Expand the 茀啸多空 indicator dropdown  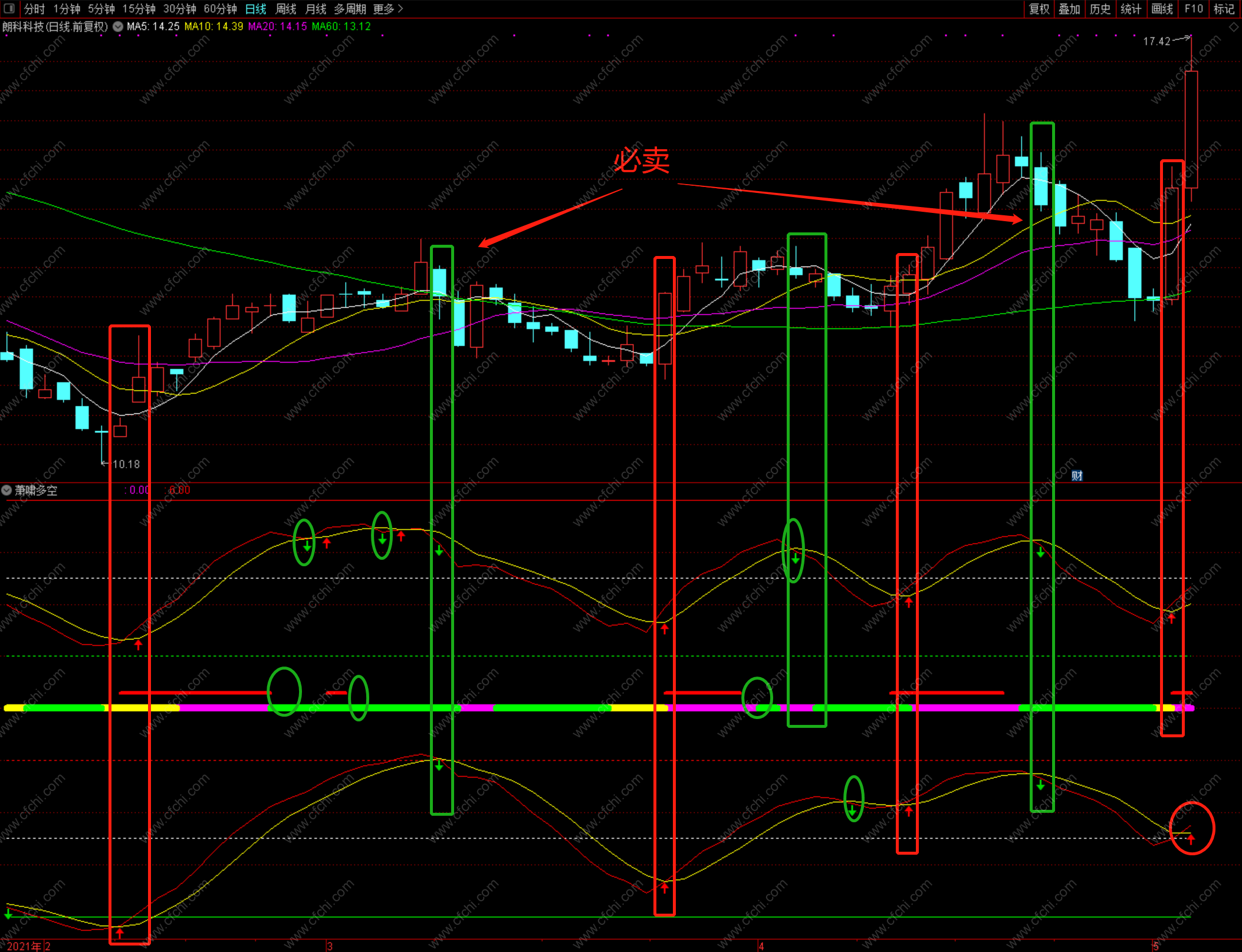6,490
